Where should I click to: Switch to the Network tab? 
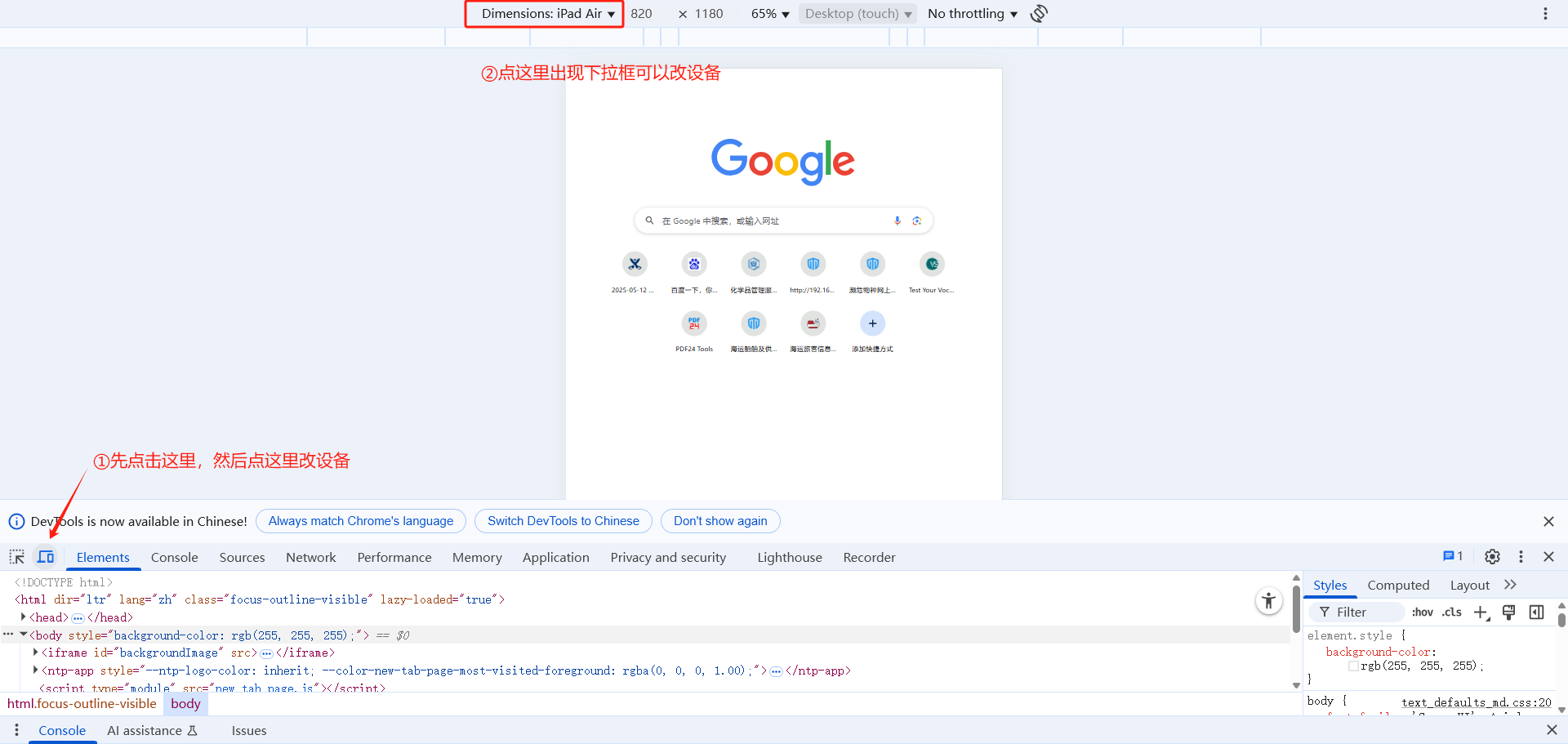(310, 557)
